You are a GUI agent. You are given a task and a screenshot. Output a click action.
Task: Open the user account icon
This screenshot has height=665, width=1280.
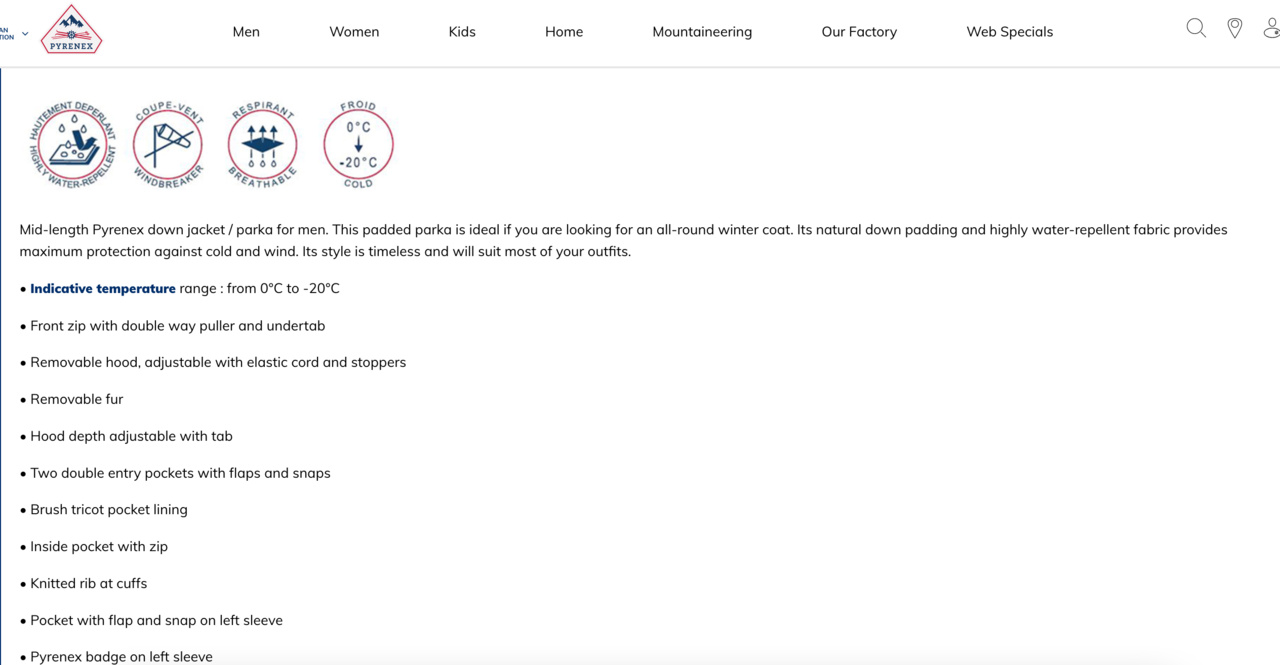(1271, 29)
